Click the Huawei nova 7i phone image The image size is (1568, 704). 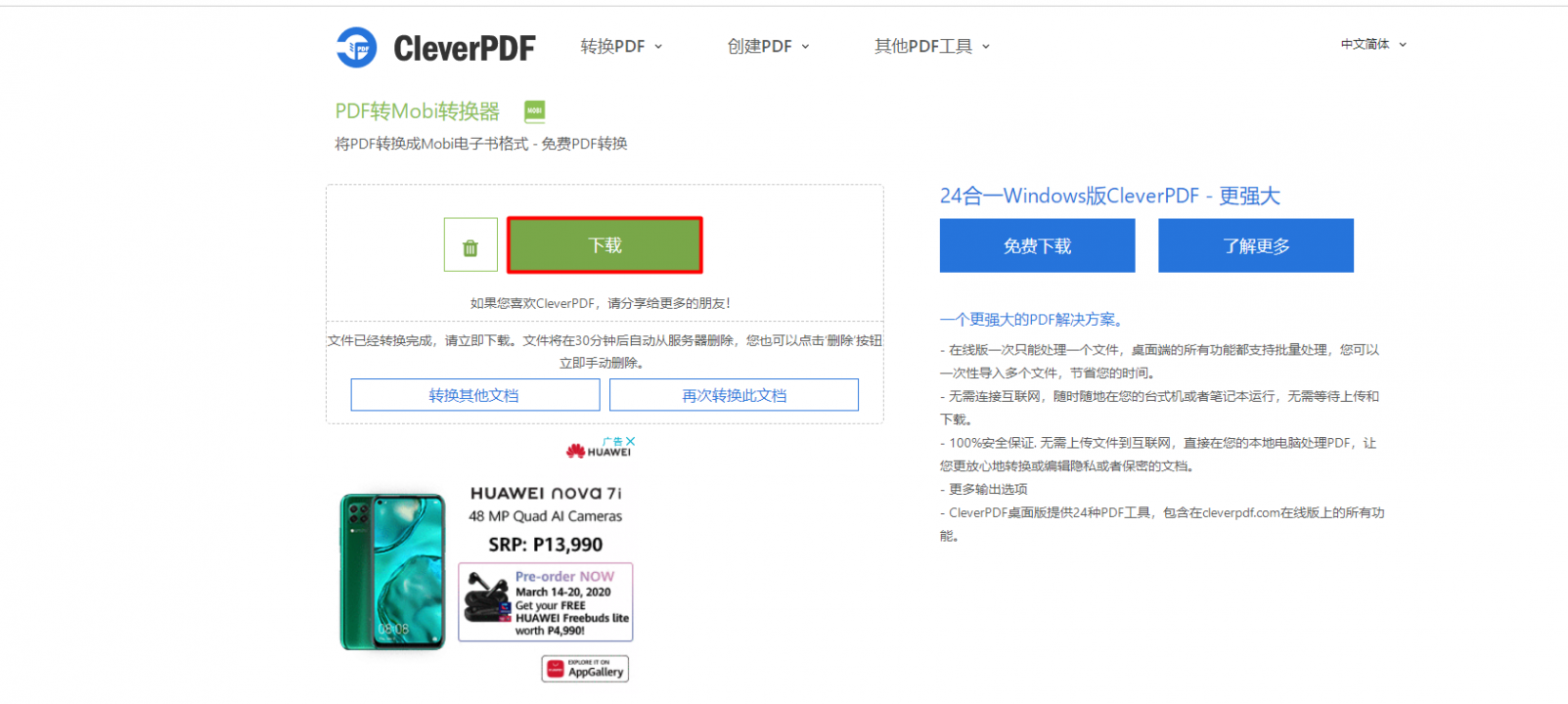point(392,571)
